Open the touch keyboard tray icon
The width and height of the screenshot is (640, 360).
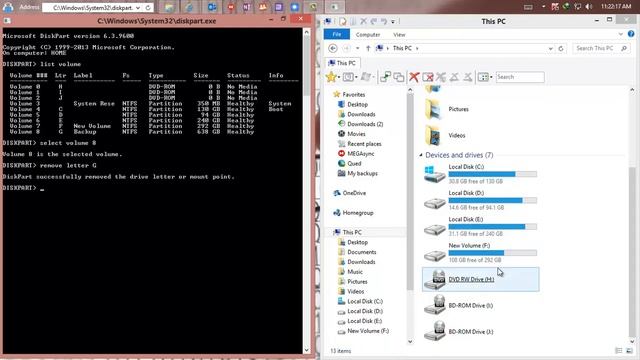pos(528,7)
